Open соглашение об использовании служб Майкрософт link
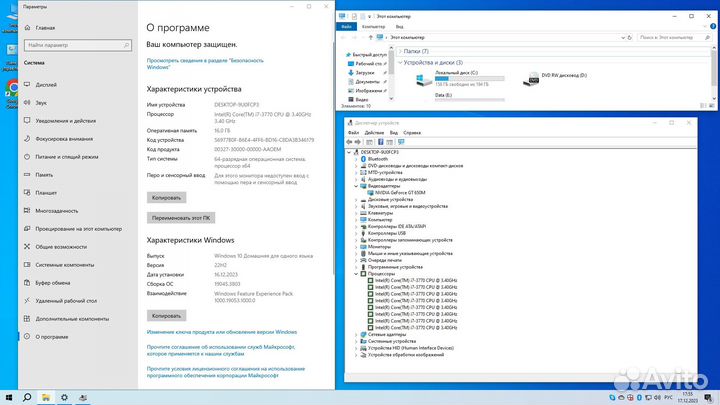 point(221,351)
